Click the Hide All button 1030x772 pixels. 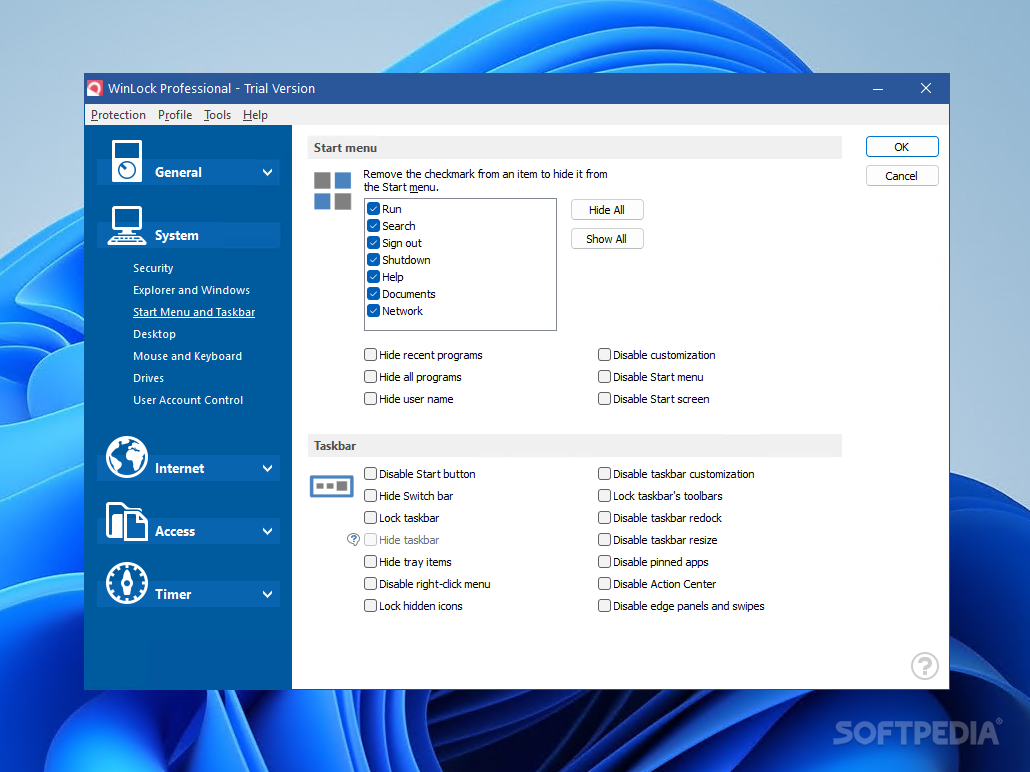[607, 210]
